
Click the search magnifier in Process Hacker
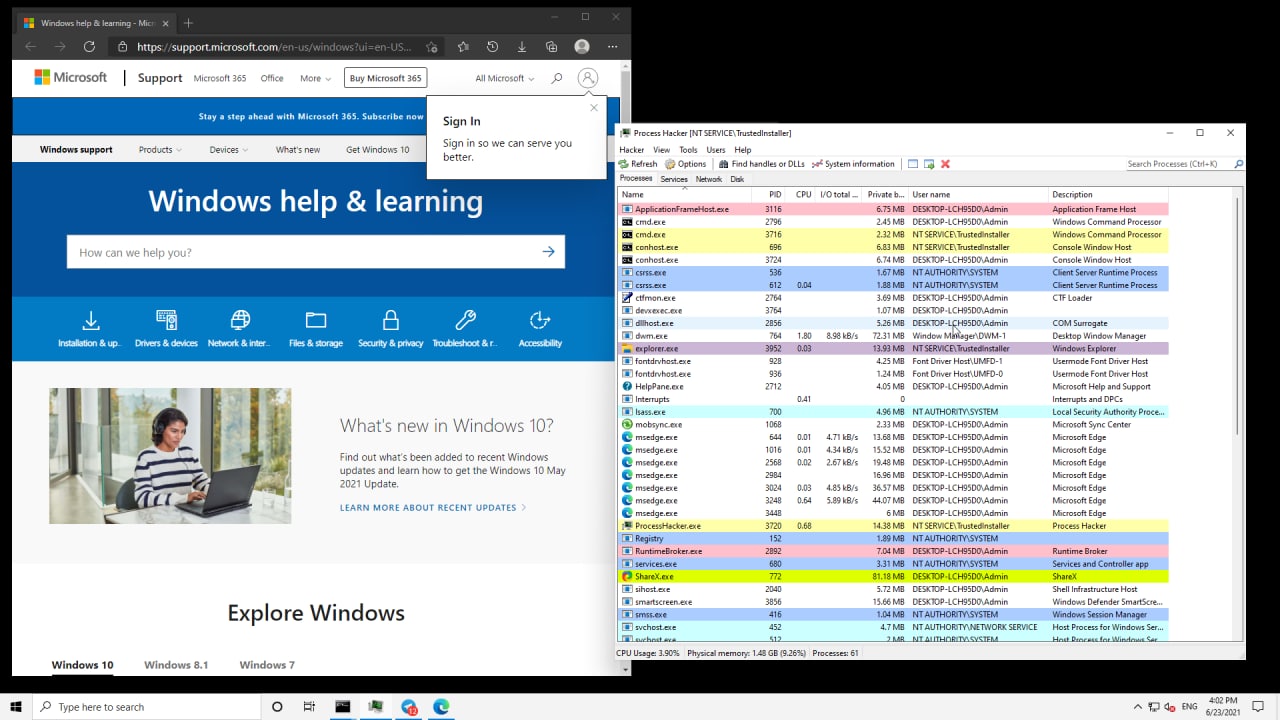point(1239,164)
